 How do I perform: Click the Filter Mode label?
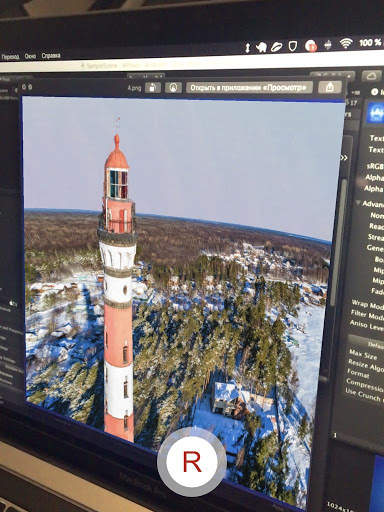click(x=367, y=315)
